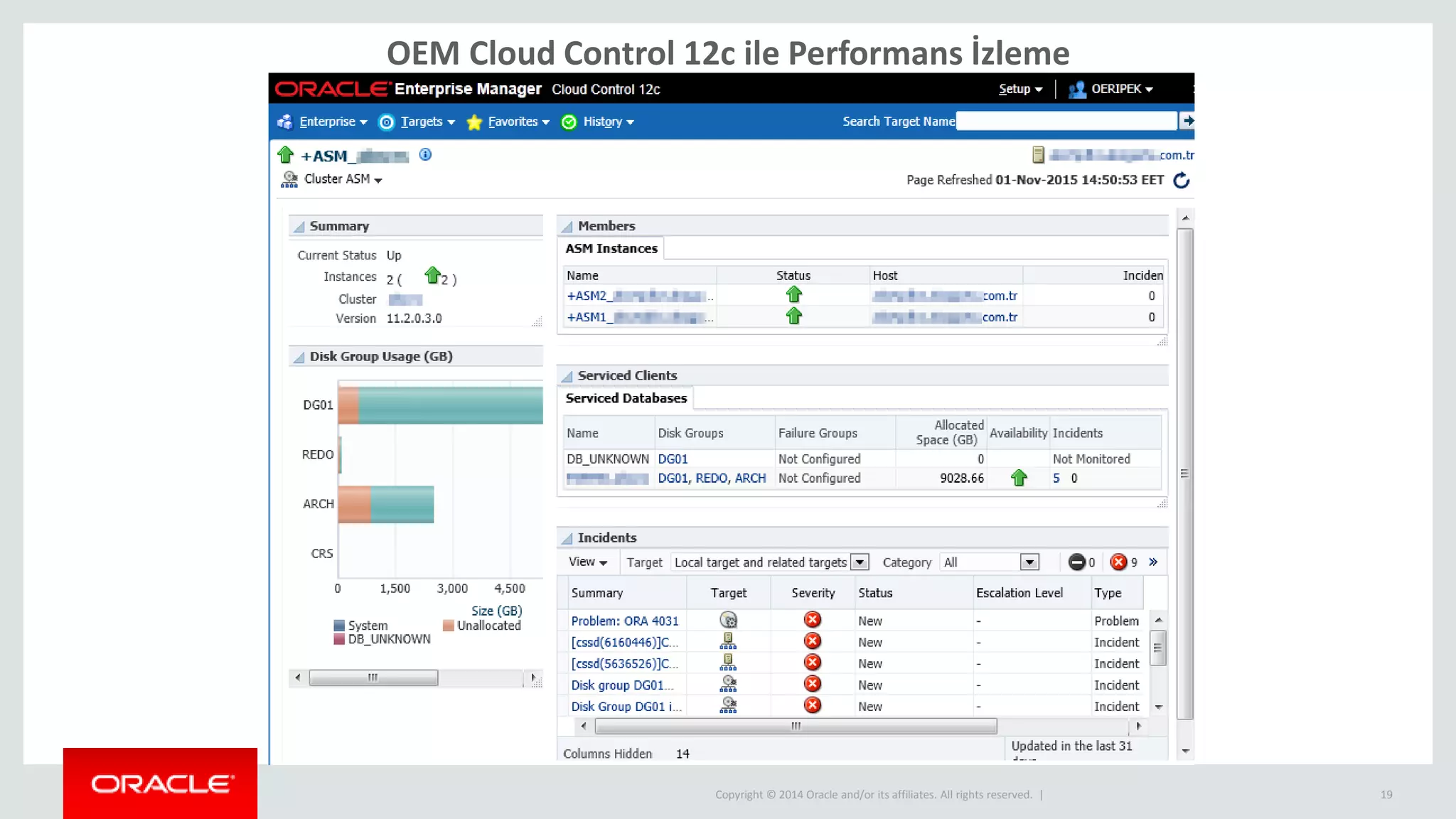Open Problem: ORA 4031 incident
Screen dimensions: 1456x819
[625, 621]
